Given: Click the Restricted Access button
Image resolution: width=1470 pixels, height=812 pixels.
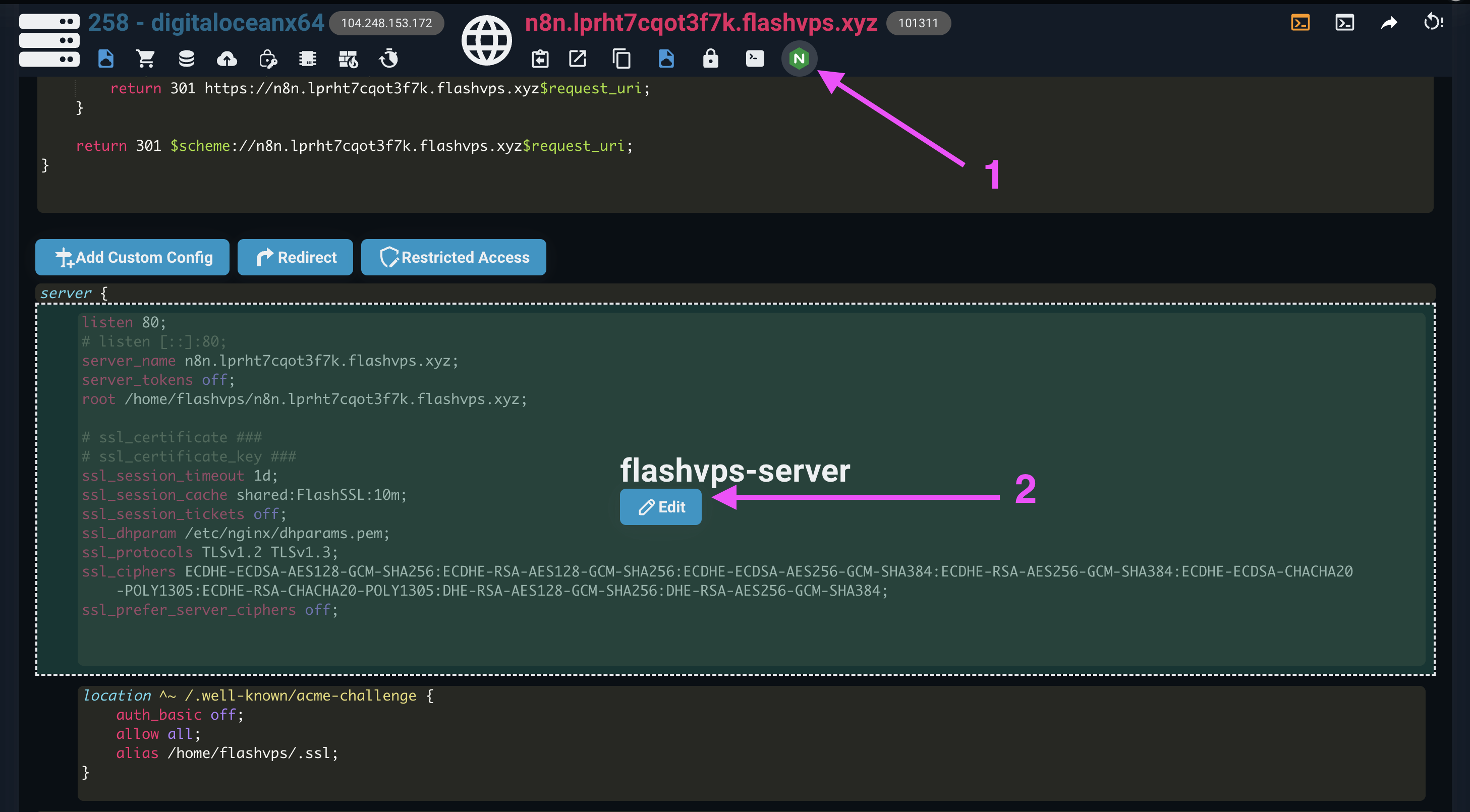Looking at the screenshot, I should [453, 257].
